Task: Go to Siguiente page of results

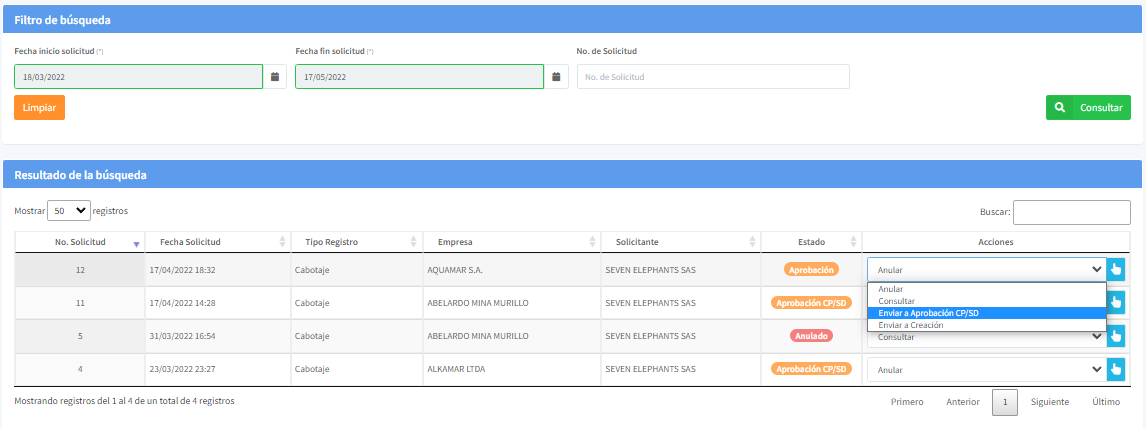Action: [x=1050, y=402]
